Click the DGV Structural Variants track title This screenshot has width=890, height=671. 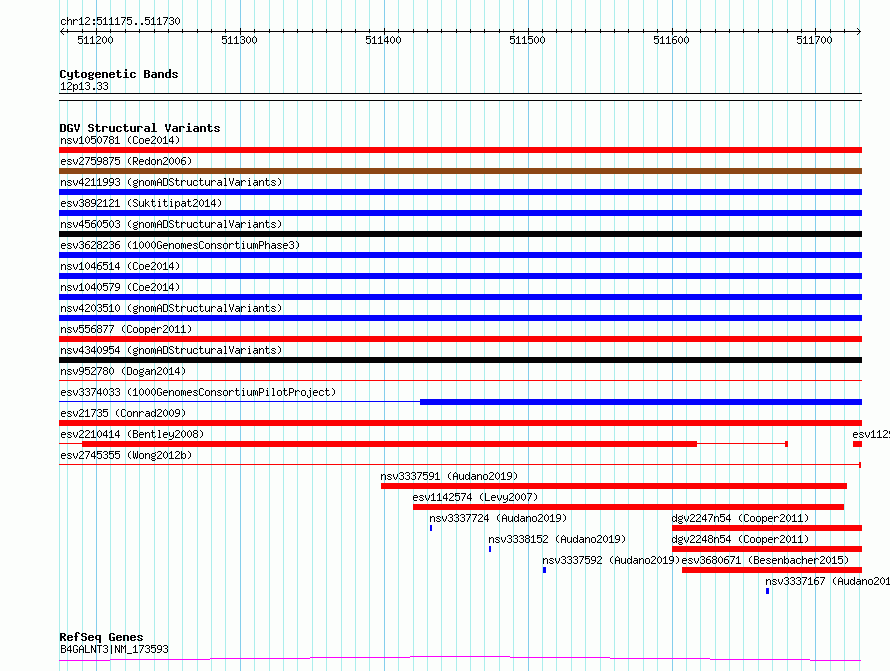[140, 128]
